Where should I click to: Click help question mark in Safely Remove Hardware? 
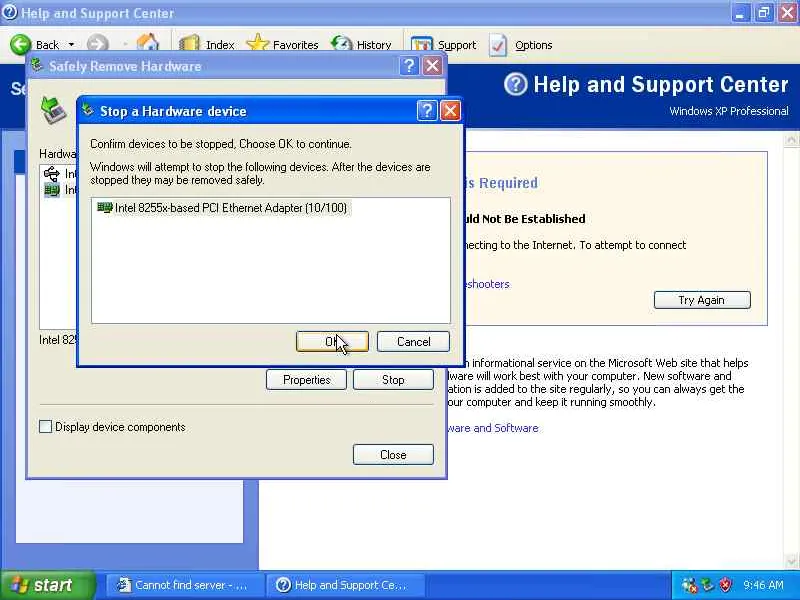409,66
